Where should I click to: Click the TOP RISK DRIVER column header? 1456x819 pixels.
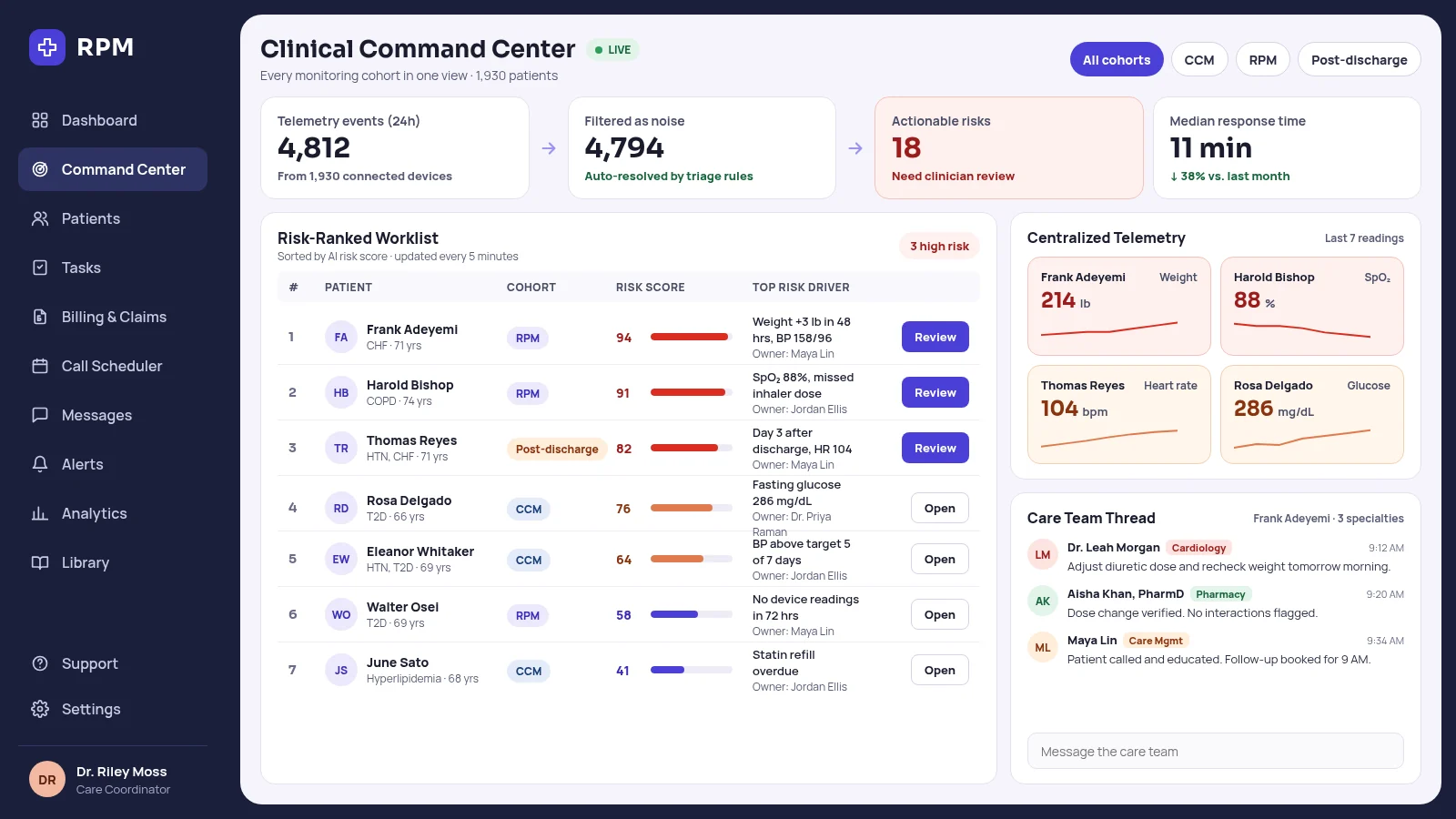click(801, 288)
